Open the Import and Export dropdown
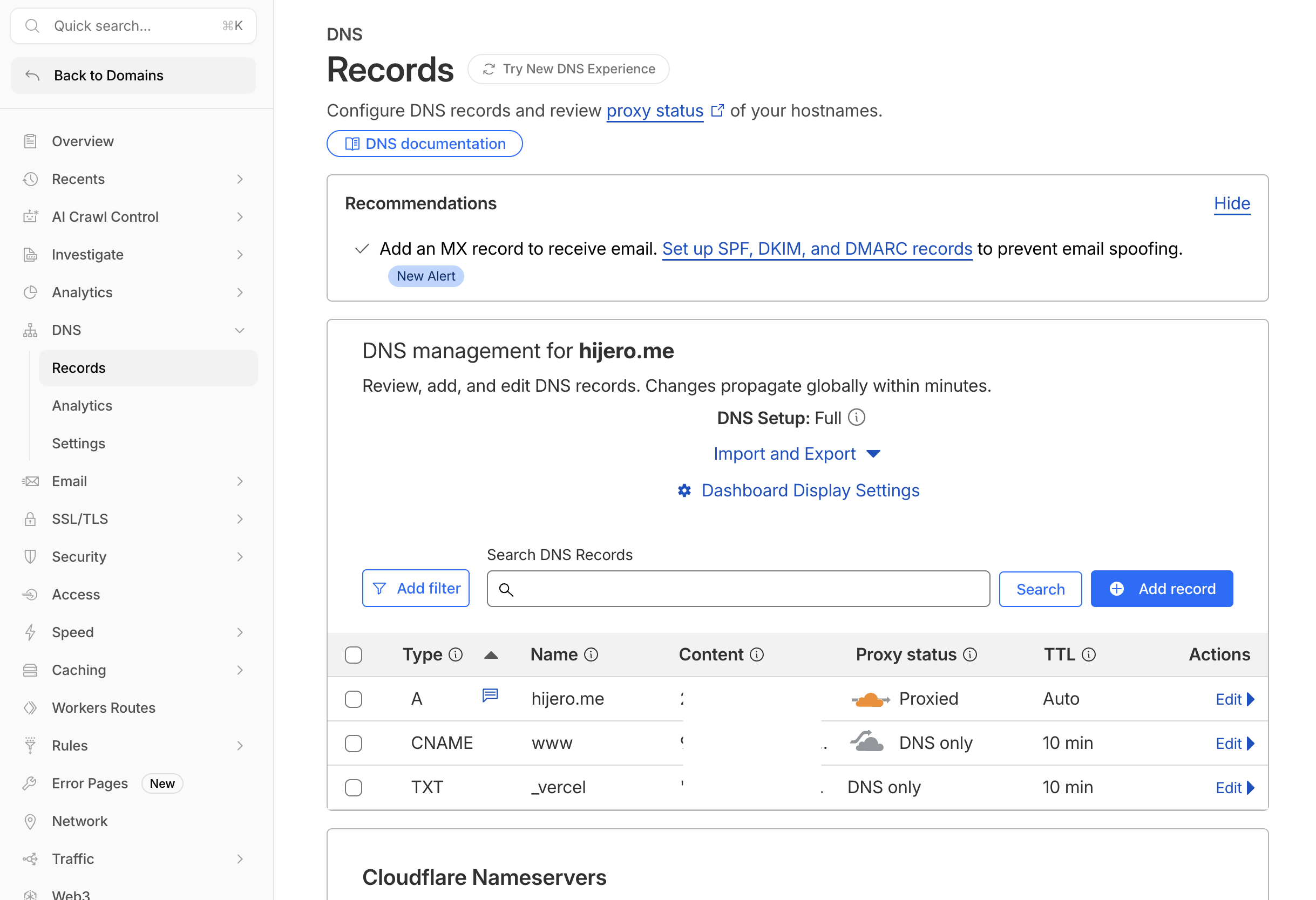 click(x=797, y=454)
